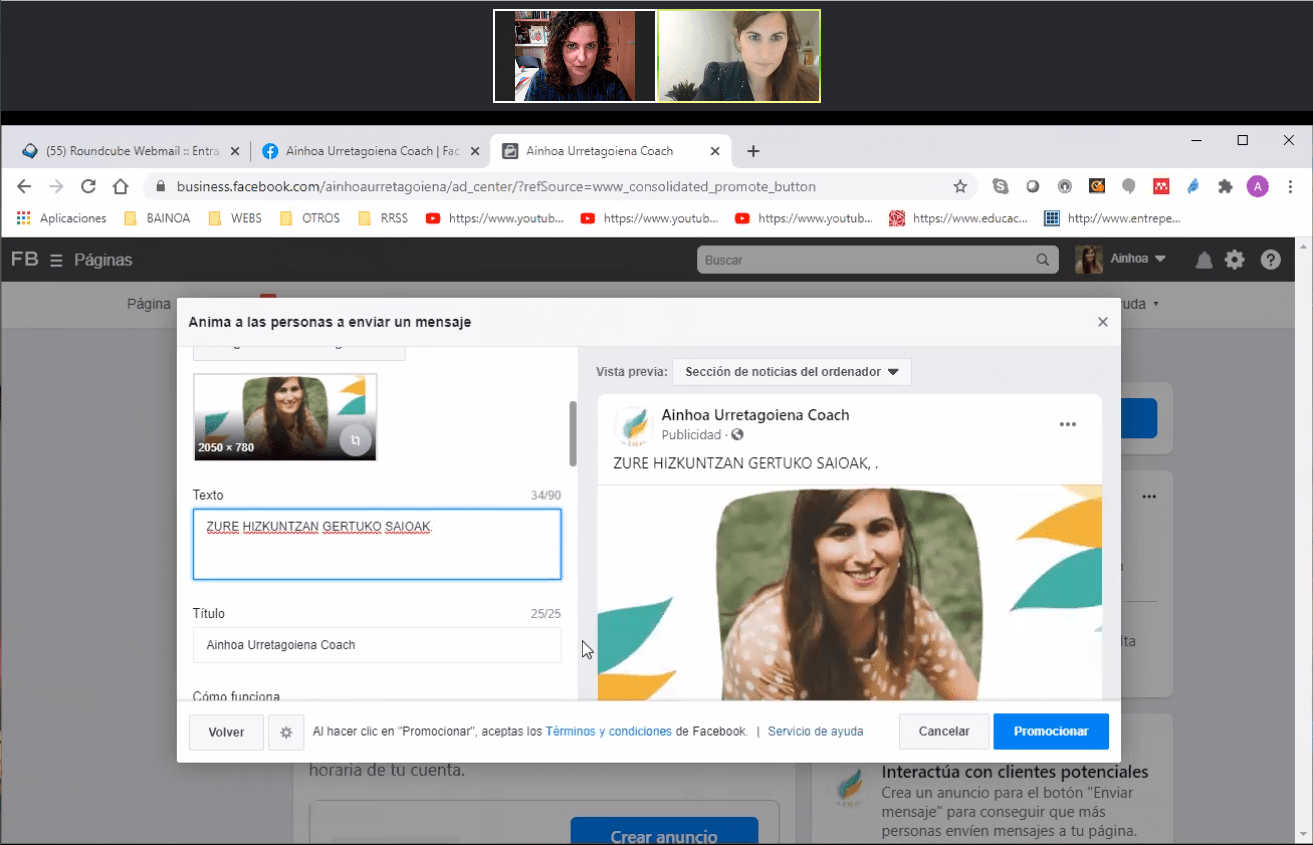
Task: Expand the Ainhoa account dropdown
Action: (1140, 259)
